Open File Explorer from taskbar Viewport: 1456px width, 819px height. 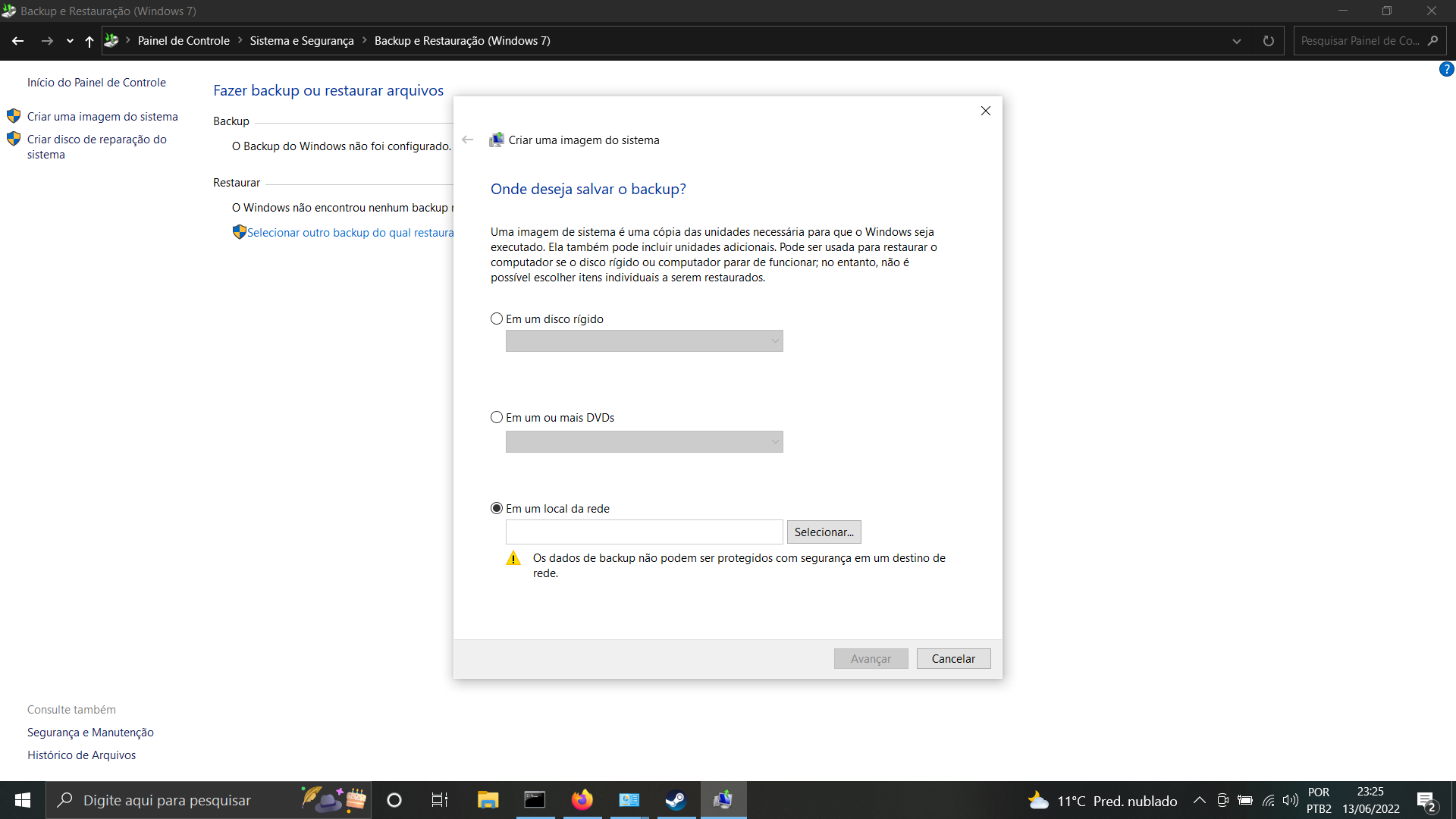[488, 800]
